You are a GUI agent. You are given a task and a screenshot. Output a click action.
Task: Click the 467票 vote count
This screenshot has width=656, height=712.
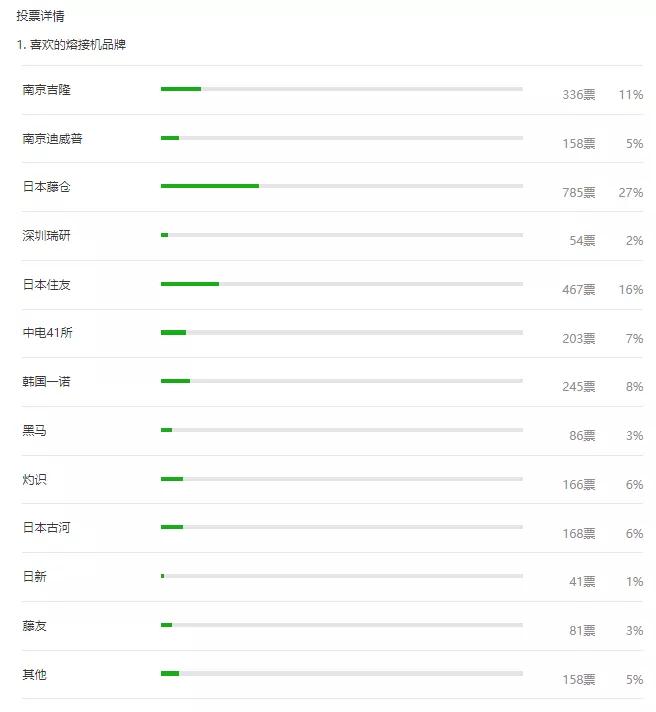(578, 290)
